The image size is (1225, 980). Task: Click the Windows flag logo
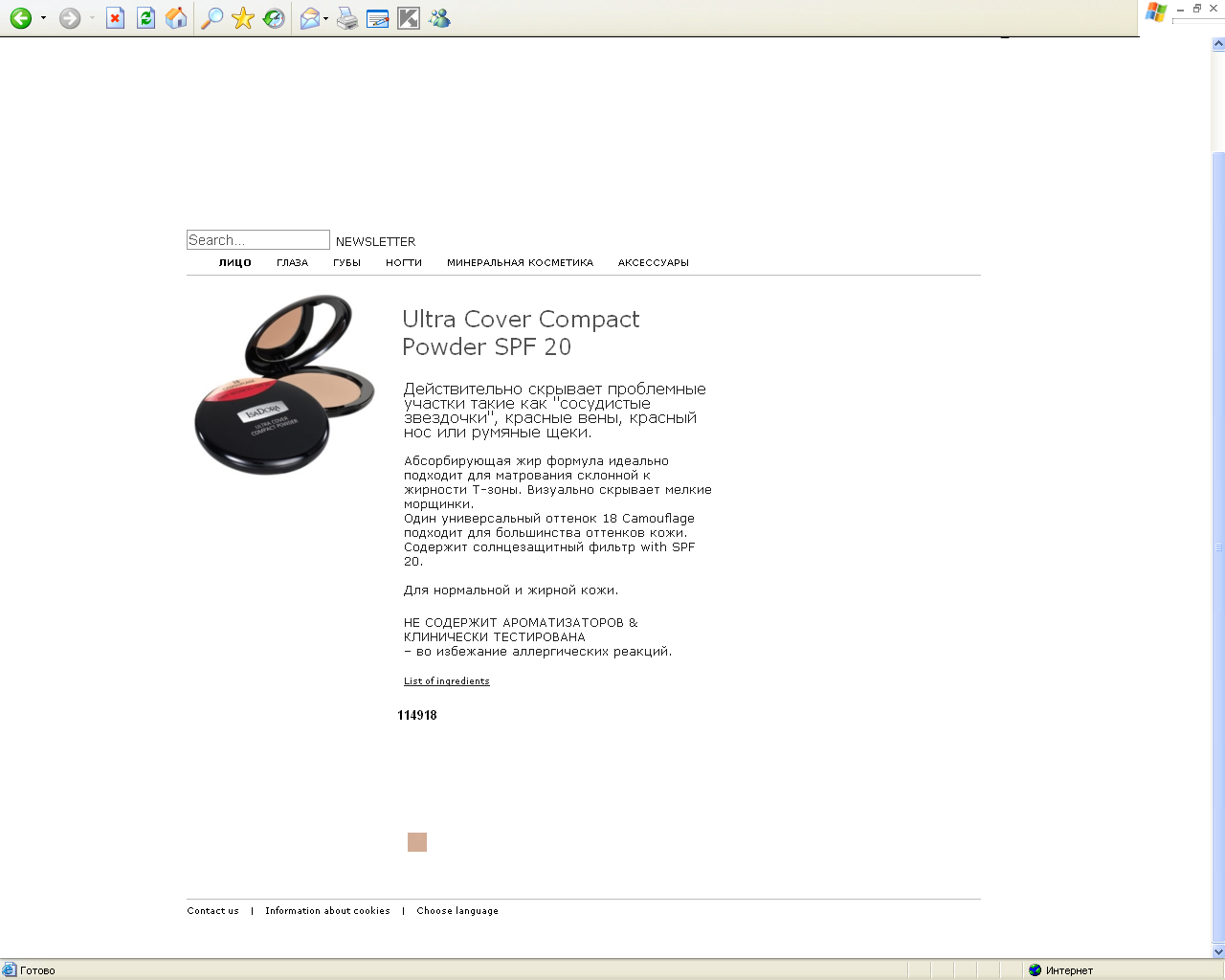click(x=1156, y=11)
